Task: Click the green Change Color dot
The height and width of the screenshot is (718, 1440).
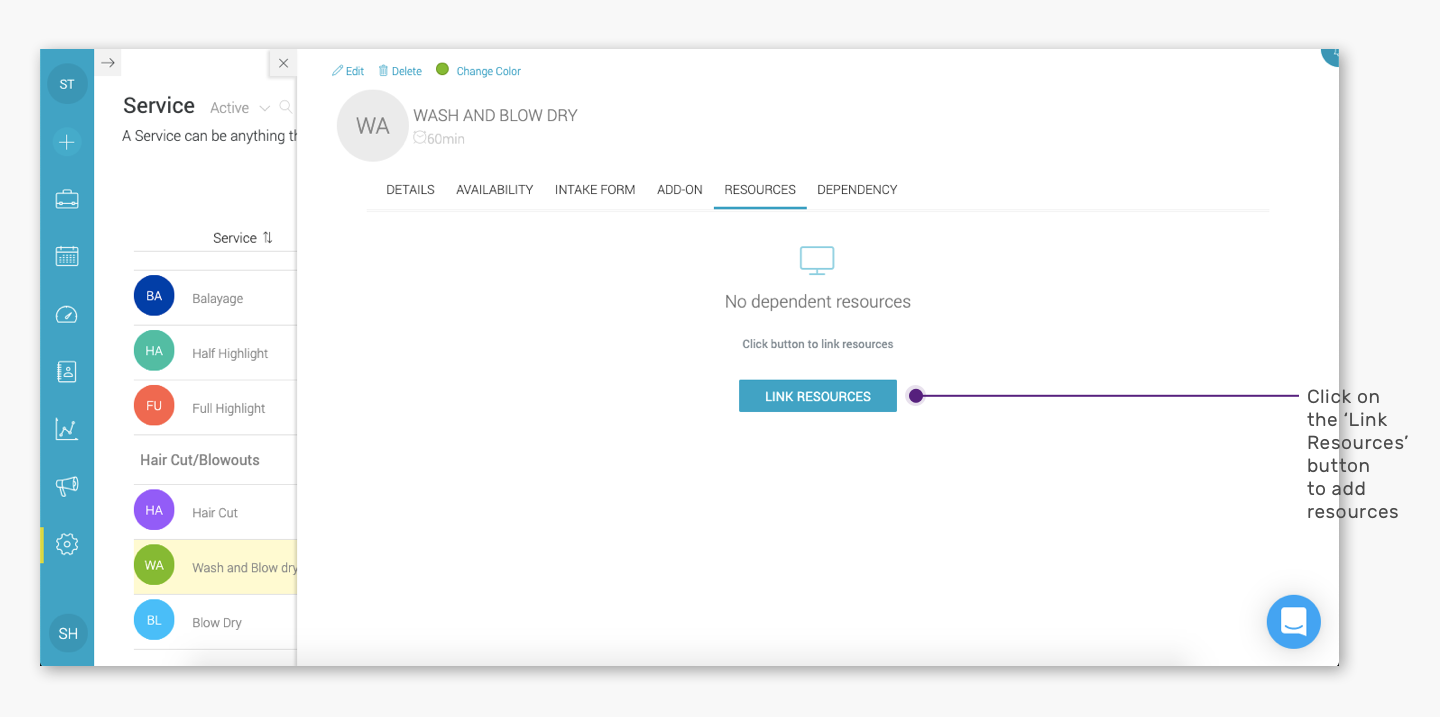Action: pos(442,69)
